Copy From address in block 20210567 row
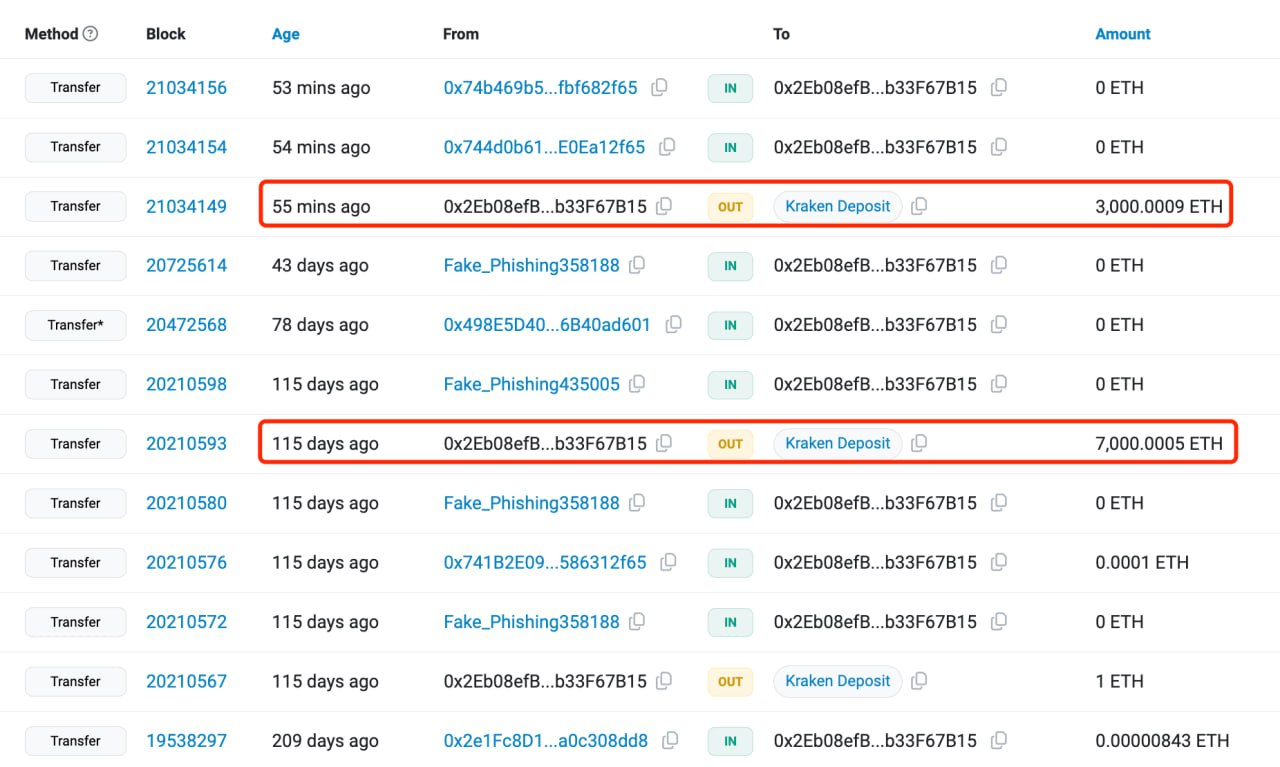The image size is (1280, 767). (x=663, y=681)
